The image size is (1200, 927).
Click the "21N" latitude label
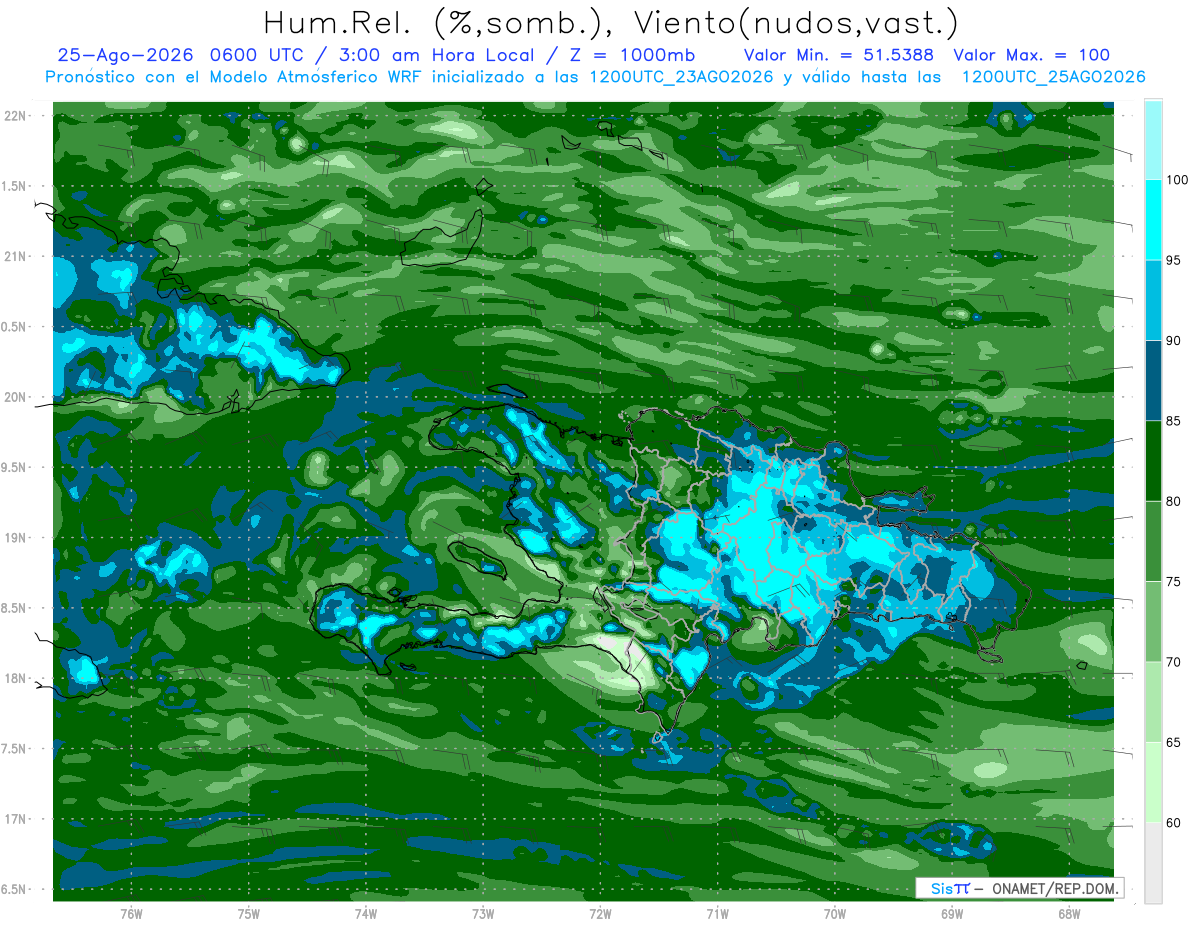[x=15, y=256]
